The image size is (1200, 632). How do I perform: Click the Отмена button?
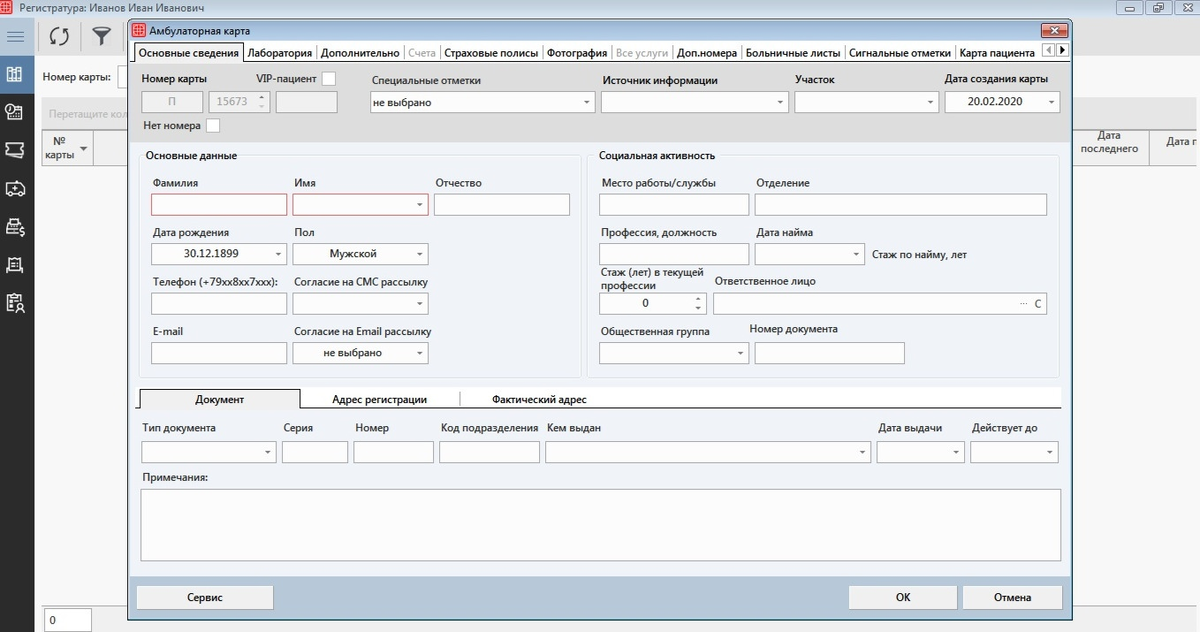(x=1012, y=597)
